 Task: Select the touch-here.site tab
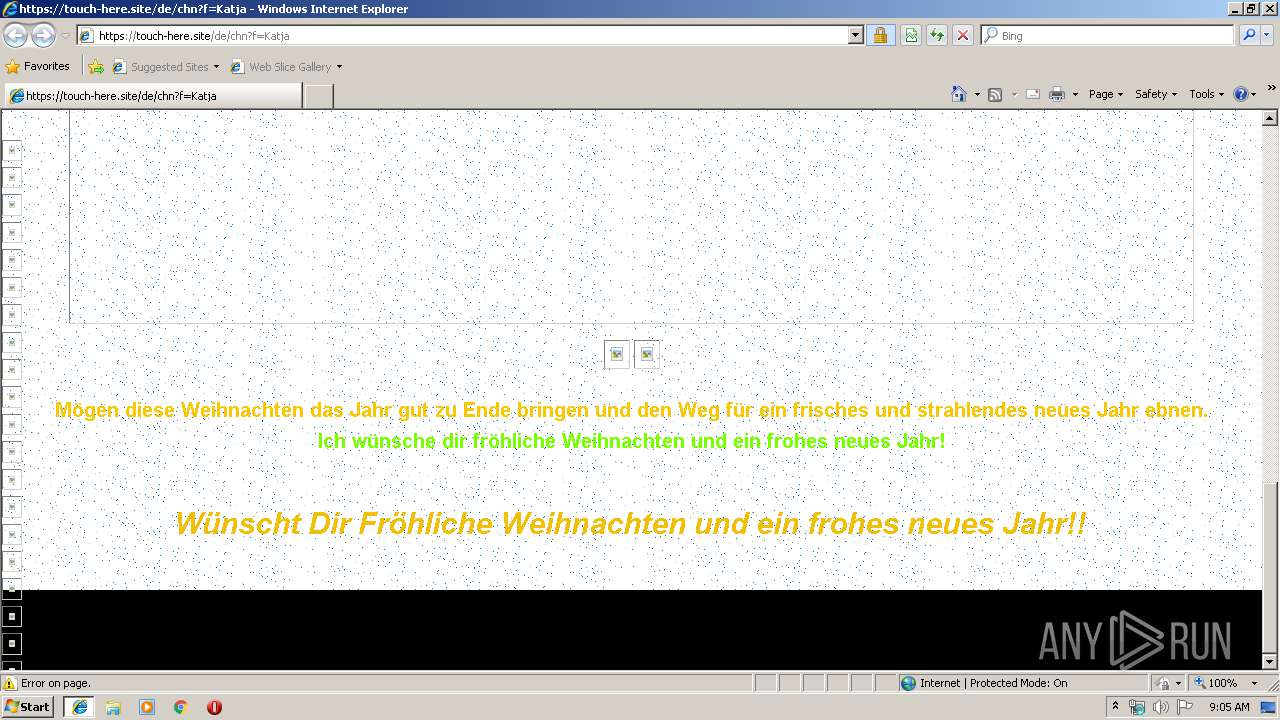coord(153,96)
